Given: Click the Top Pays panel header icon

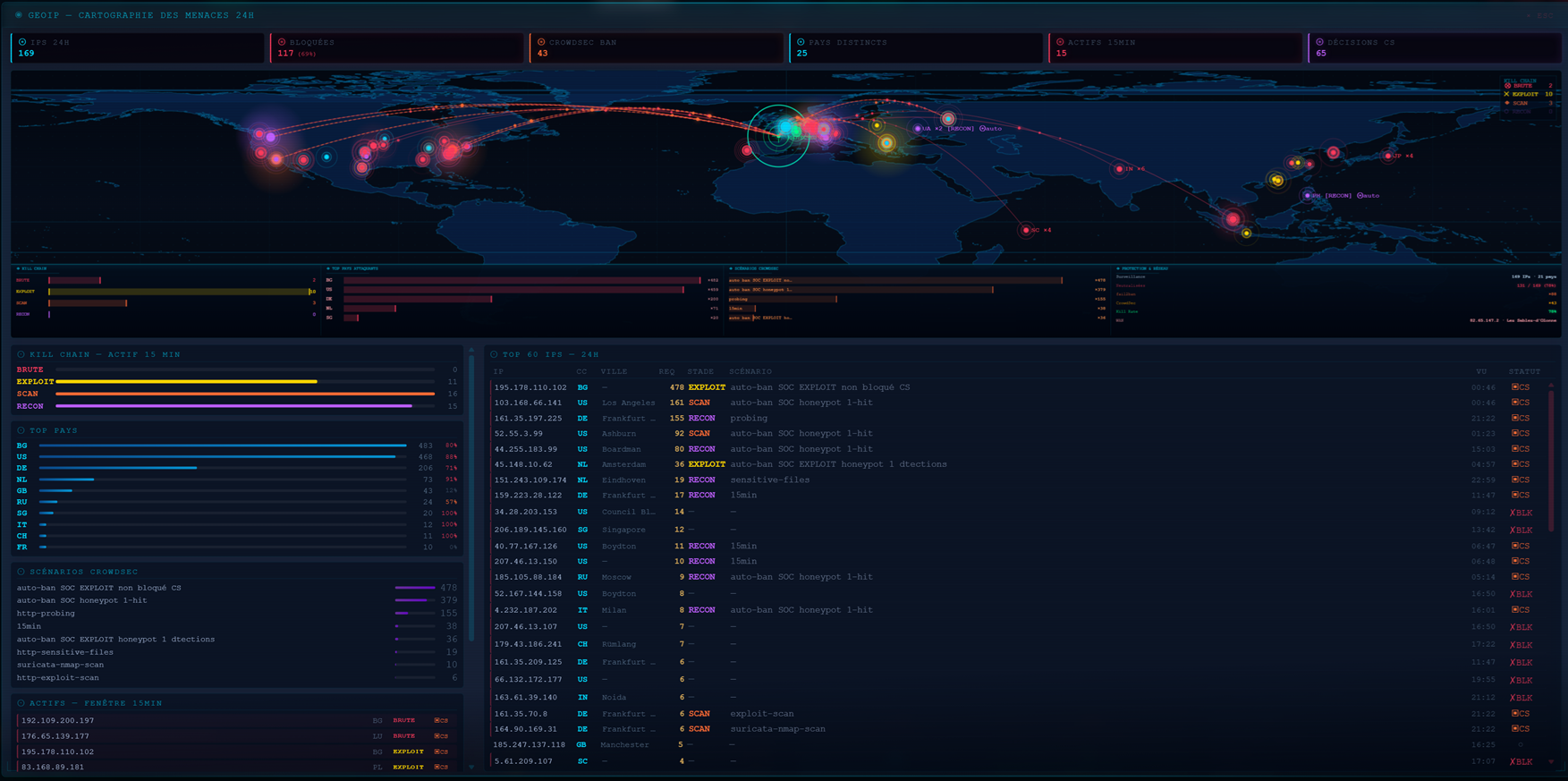Looking at the screenshot, I should (x=21, y=430).
